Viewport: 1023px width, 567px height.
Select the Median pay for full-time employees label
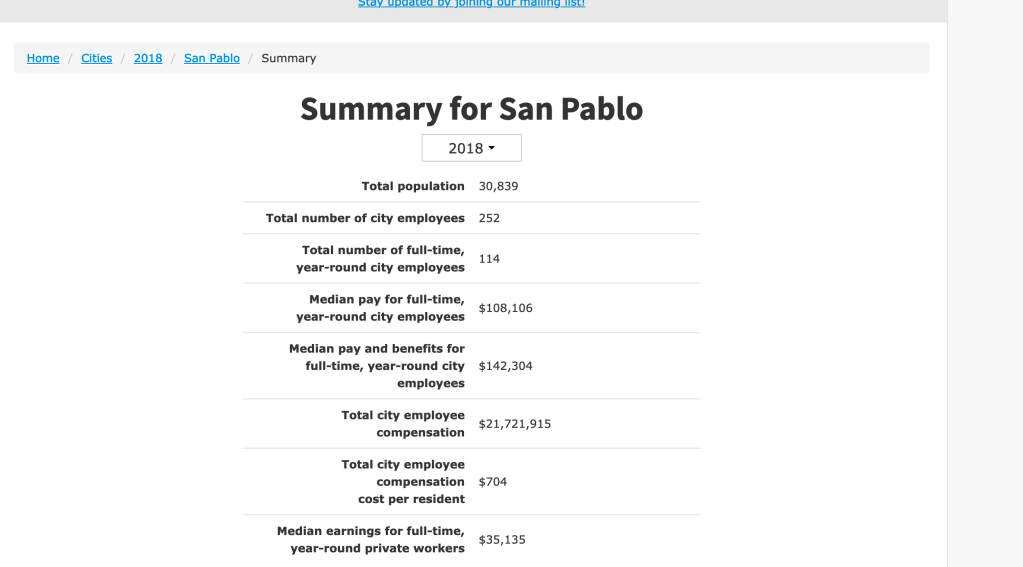pyautogui.click(x=380, y=308)
